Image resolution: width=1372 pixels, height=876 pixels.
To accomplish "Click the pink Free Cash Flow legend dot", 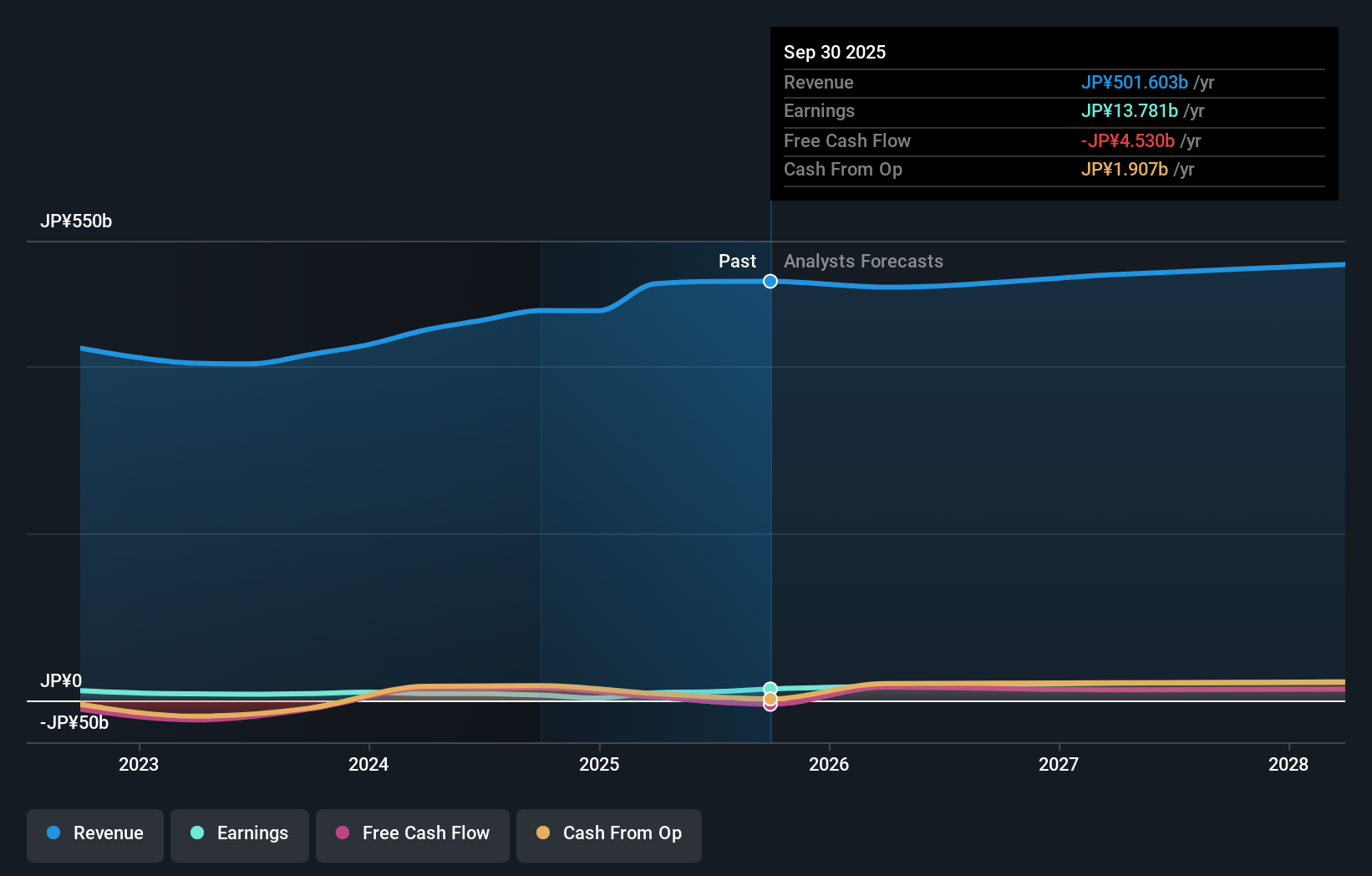I will 343,833.
